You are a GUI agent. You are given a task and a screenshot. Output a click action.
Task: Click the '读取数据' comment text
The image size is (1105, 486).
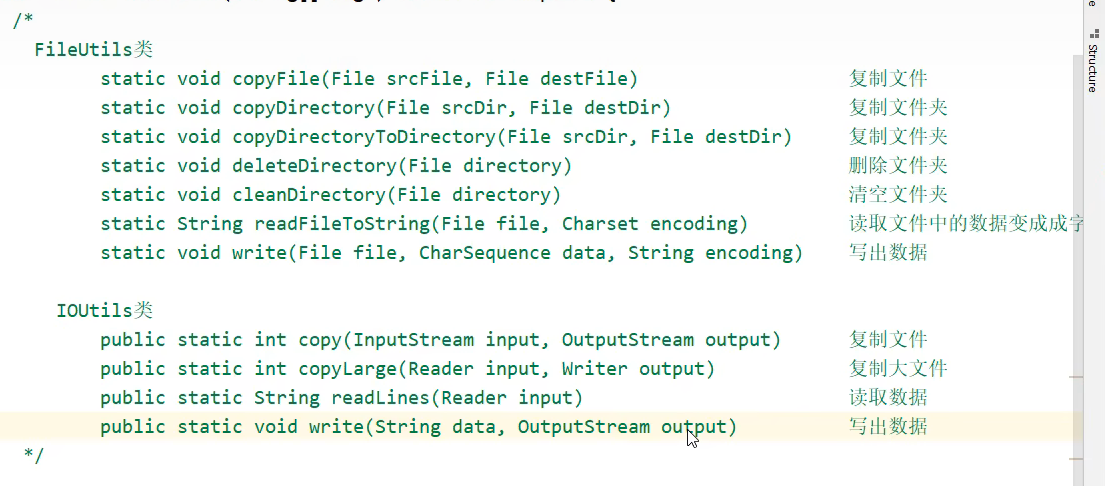click(x=888, y=399)
